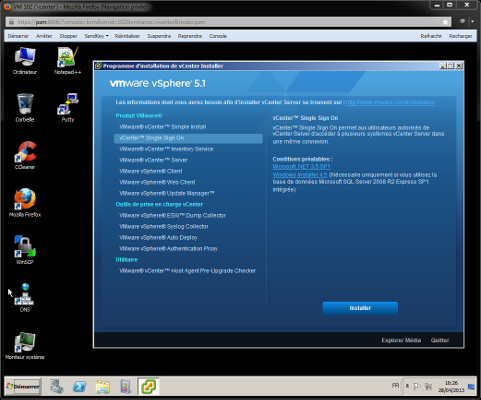This screenshot has height=400, width=481.
Task: Open PowerShell icon in taskbar
Action: (x=79, y=387)
